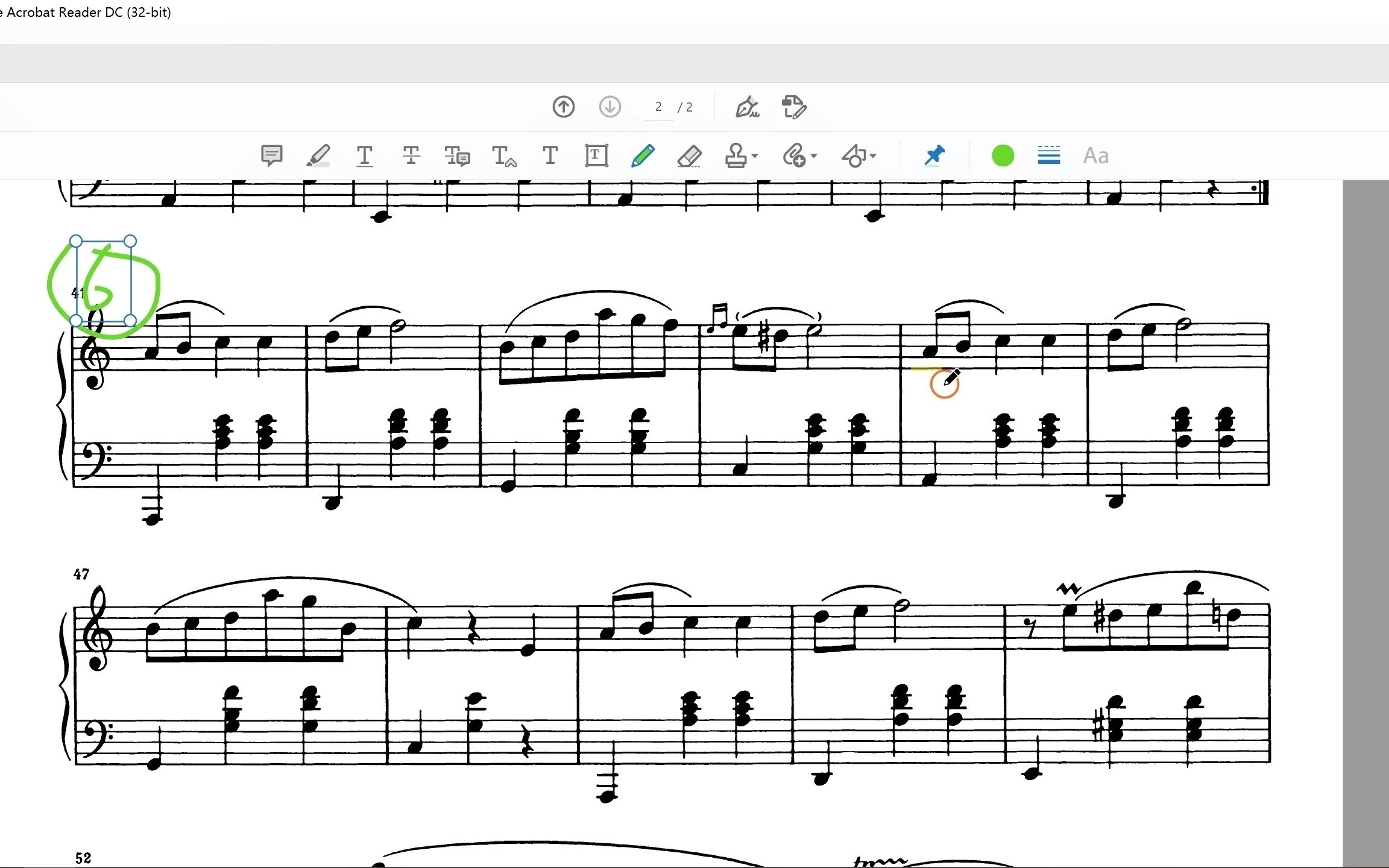Open the line thickness options
Viewport: 1389px width, 868px height.
pyautogui.click(x=1049, y=156)
